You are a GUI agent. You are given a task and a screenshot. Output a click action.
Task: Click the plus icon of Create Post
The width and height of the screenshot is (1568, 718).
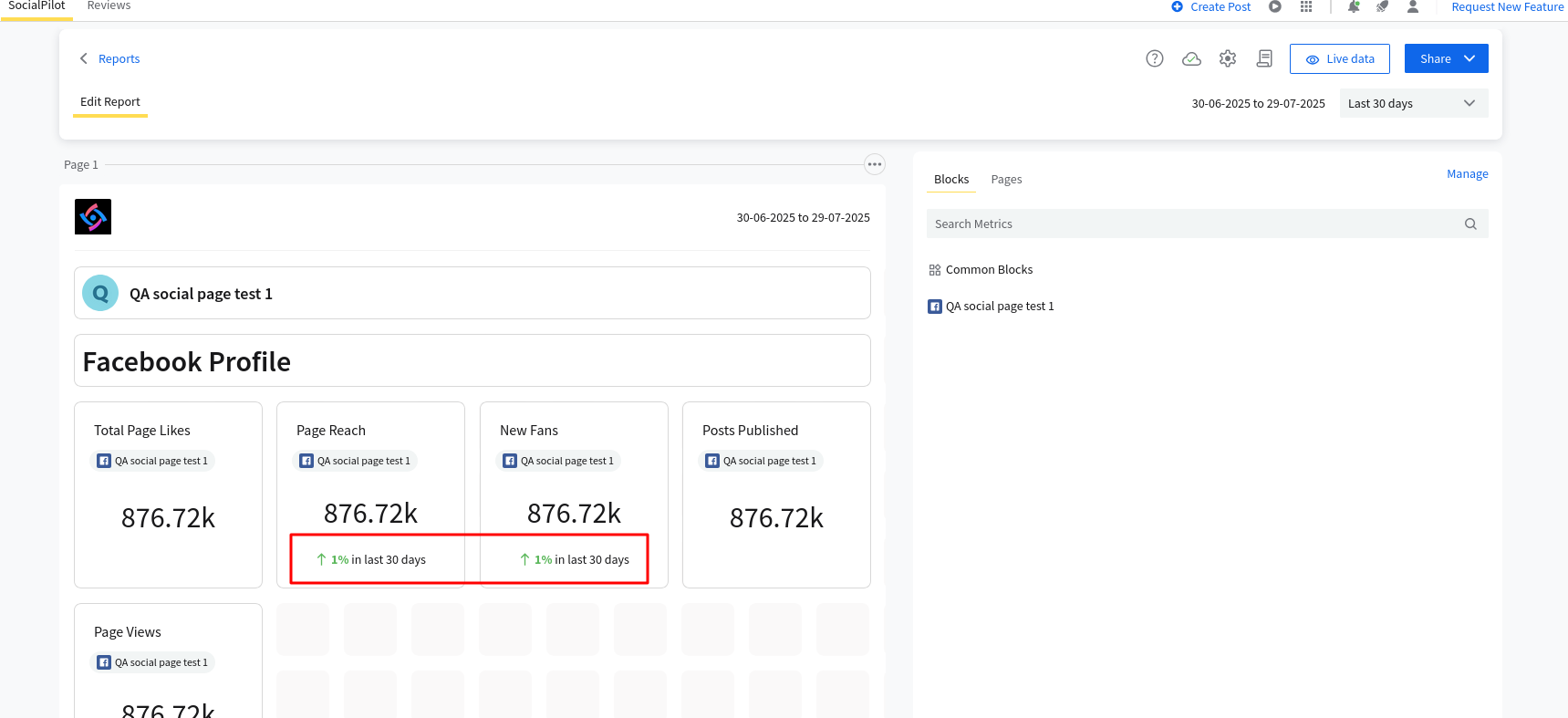coord(1177,6)
